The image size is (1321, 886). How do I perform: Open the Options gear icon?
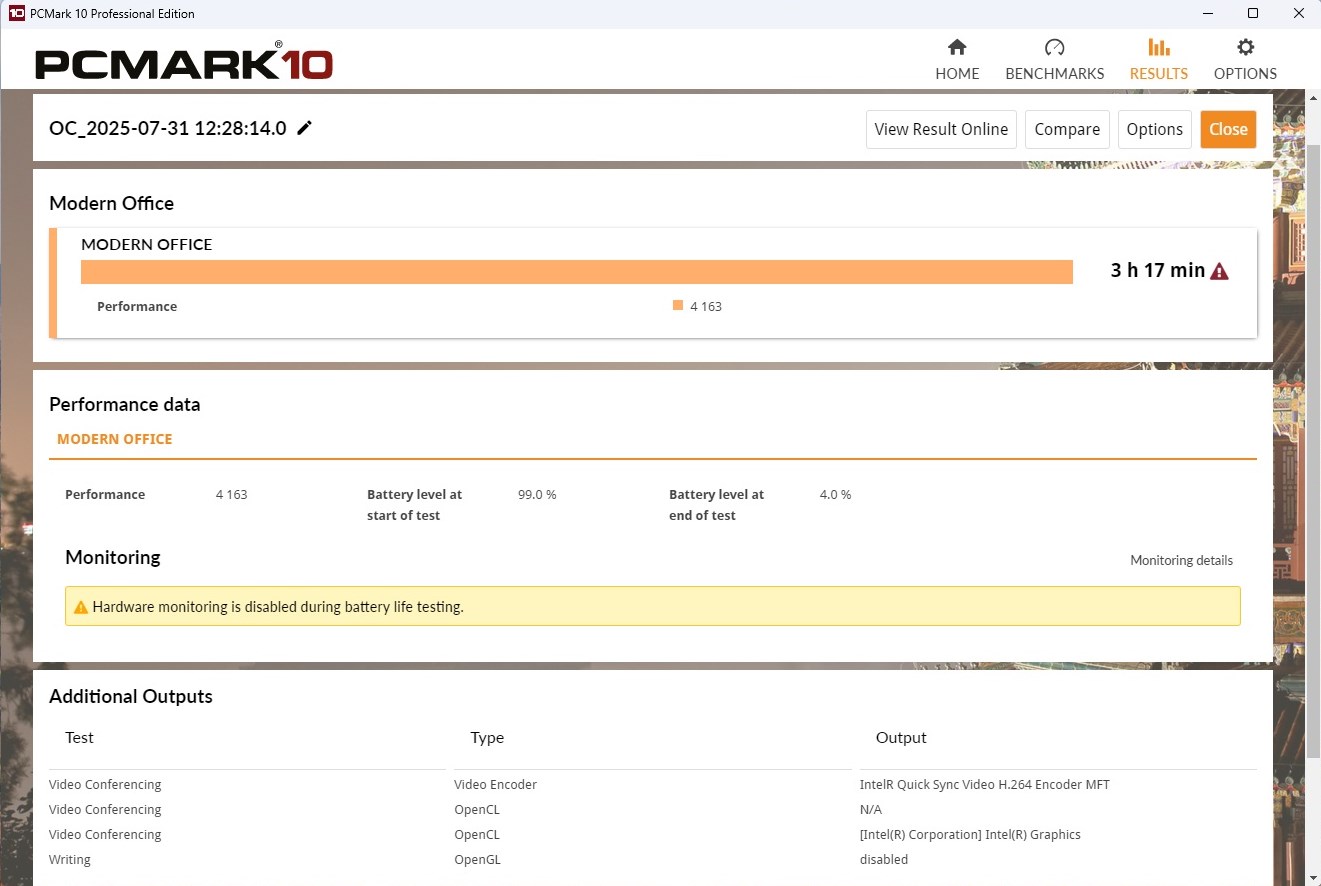1245,47
